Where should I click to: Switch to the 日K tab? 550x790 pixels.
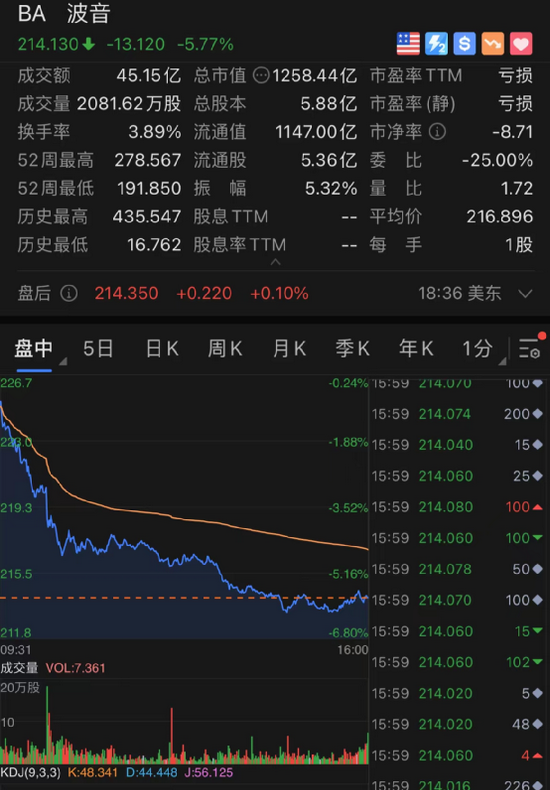(162, 349)
